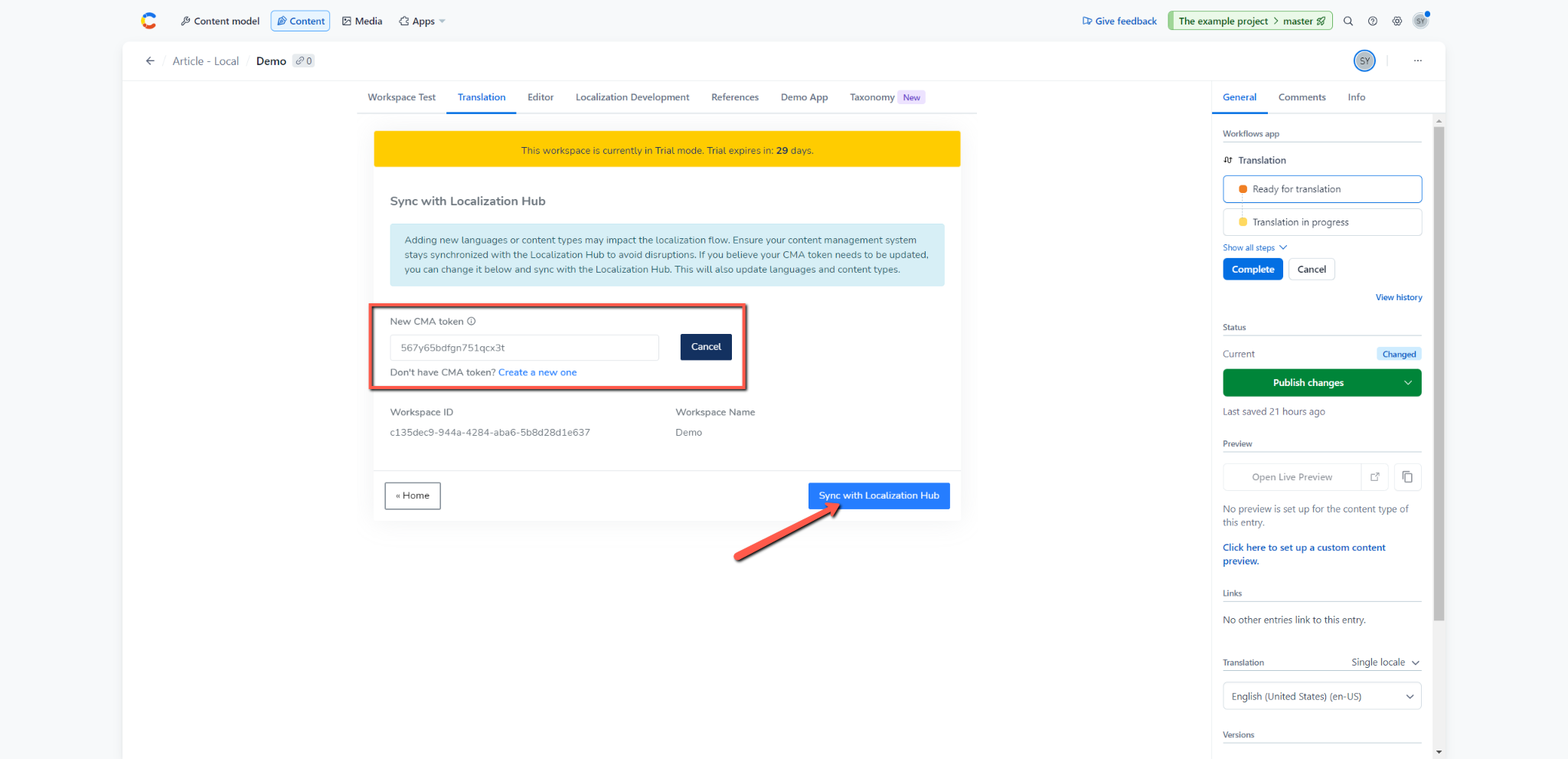Select Ready for translation workflow step
The width and height of the screenshot is (1568, 759).
coord(1322,189)
